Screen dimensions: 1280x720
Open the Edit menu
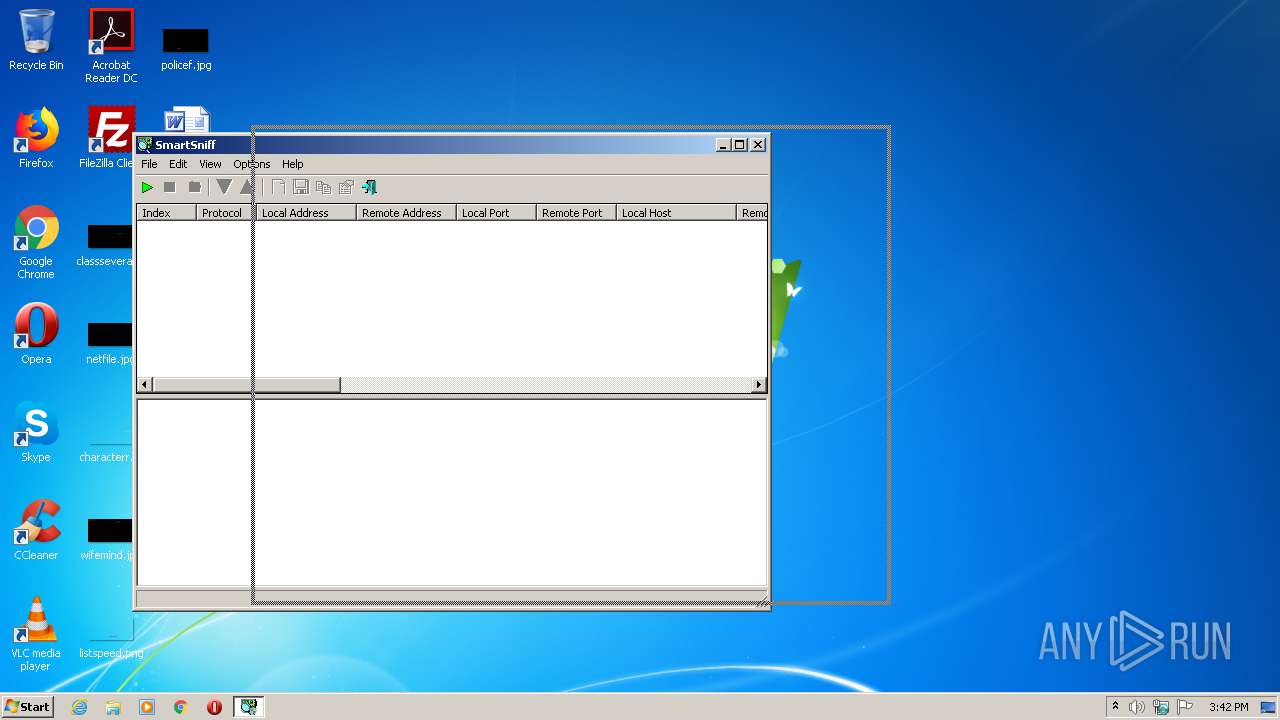(x=178, y=164)
